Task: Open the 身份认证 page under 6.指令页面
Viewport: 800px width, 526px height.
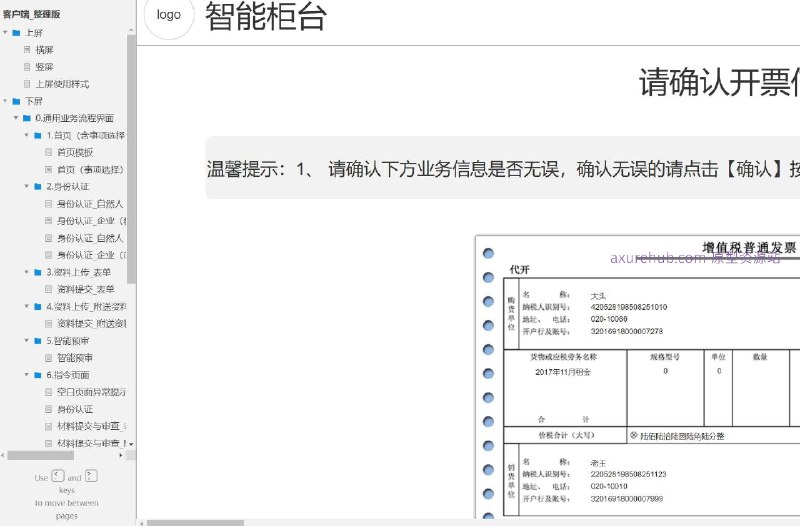Action: click(x=75, y=409)
